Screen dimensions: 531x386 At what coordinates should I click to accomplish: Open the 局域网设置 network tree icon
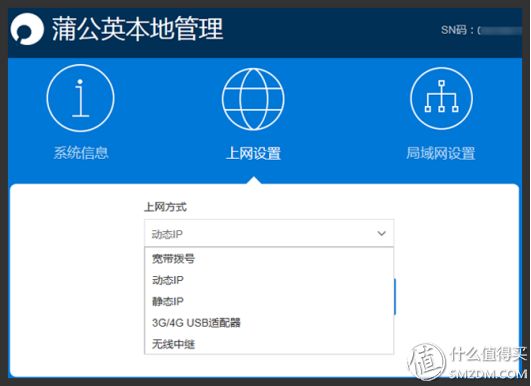[441, 98]
